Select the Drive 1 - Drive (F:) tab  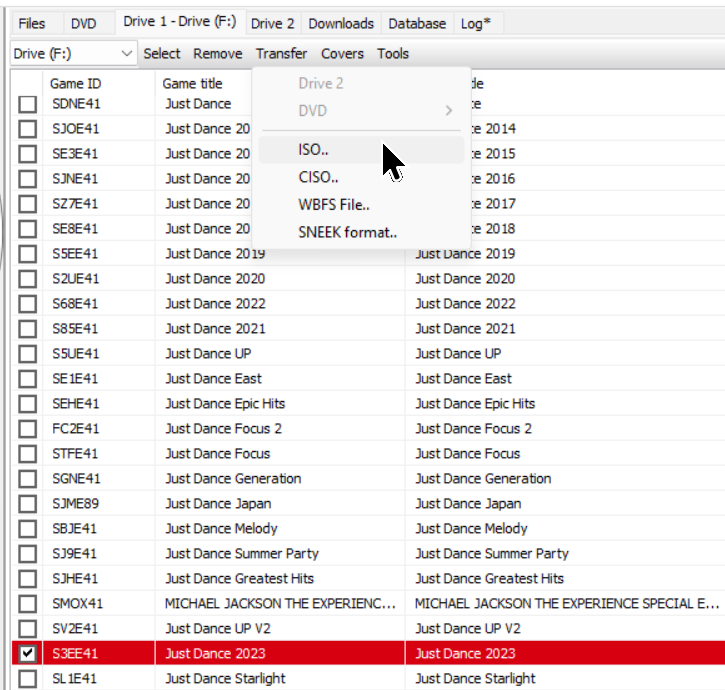[180, 21]
